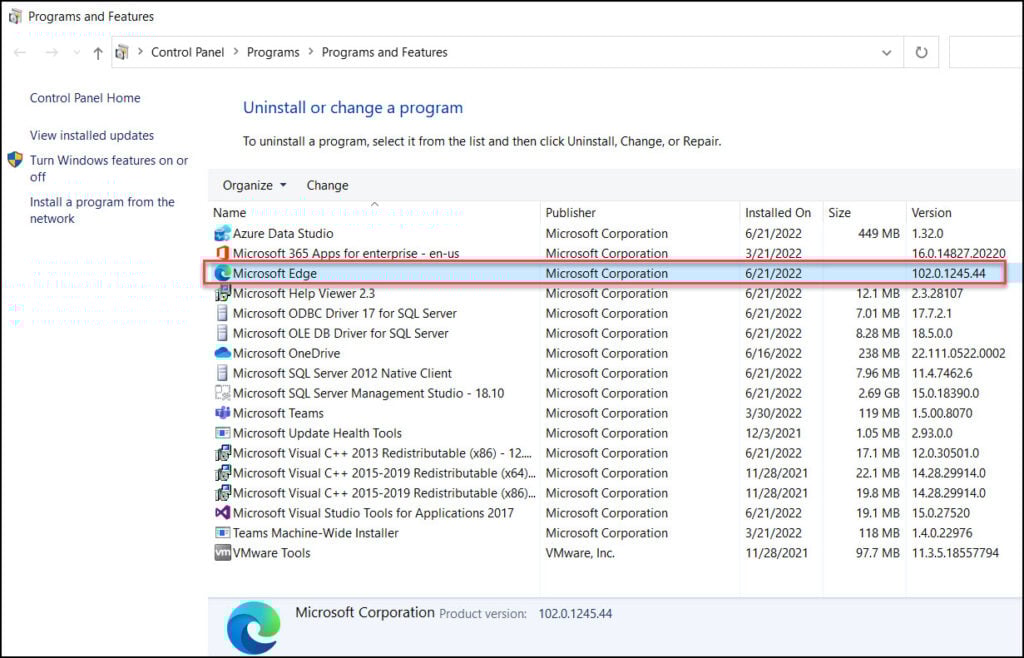This screenshot has width=1024, height=658.
Task: Select Microsoft ODBC Driver 17 for SQL Server
Action: pos(344,313)
